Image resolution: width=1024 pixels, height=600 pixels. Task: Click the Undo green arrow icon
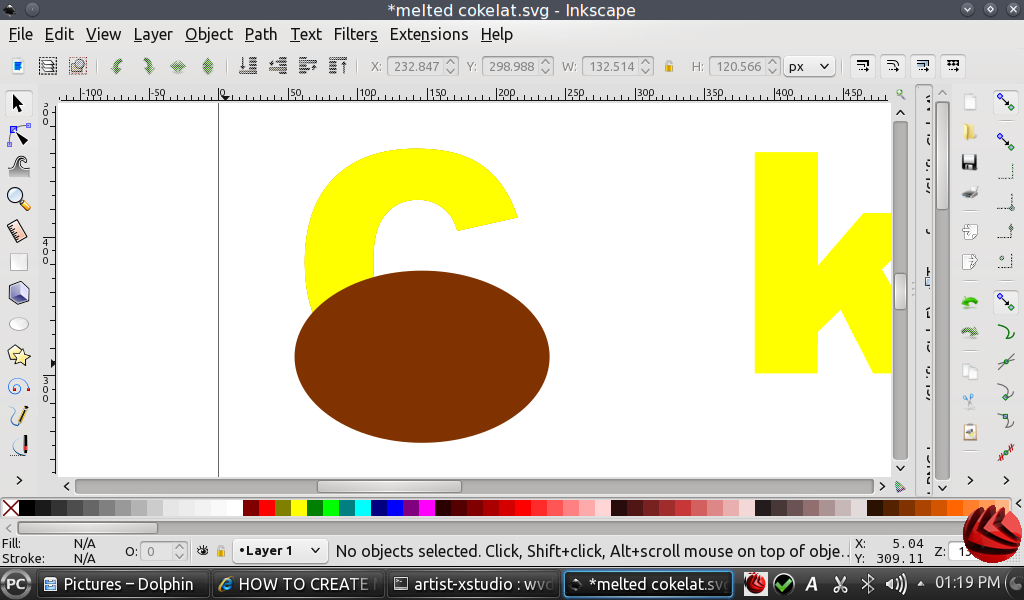(x=970, y=302)
